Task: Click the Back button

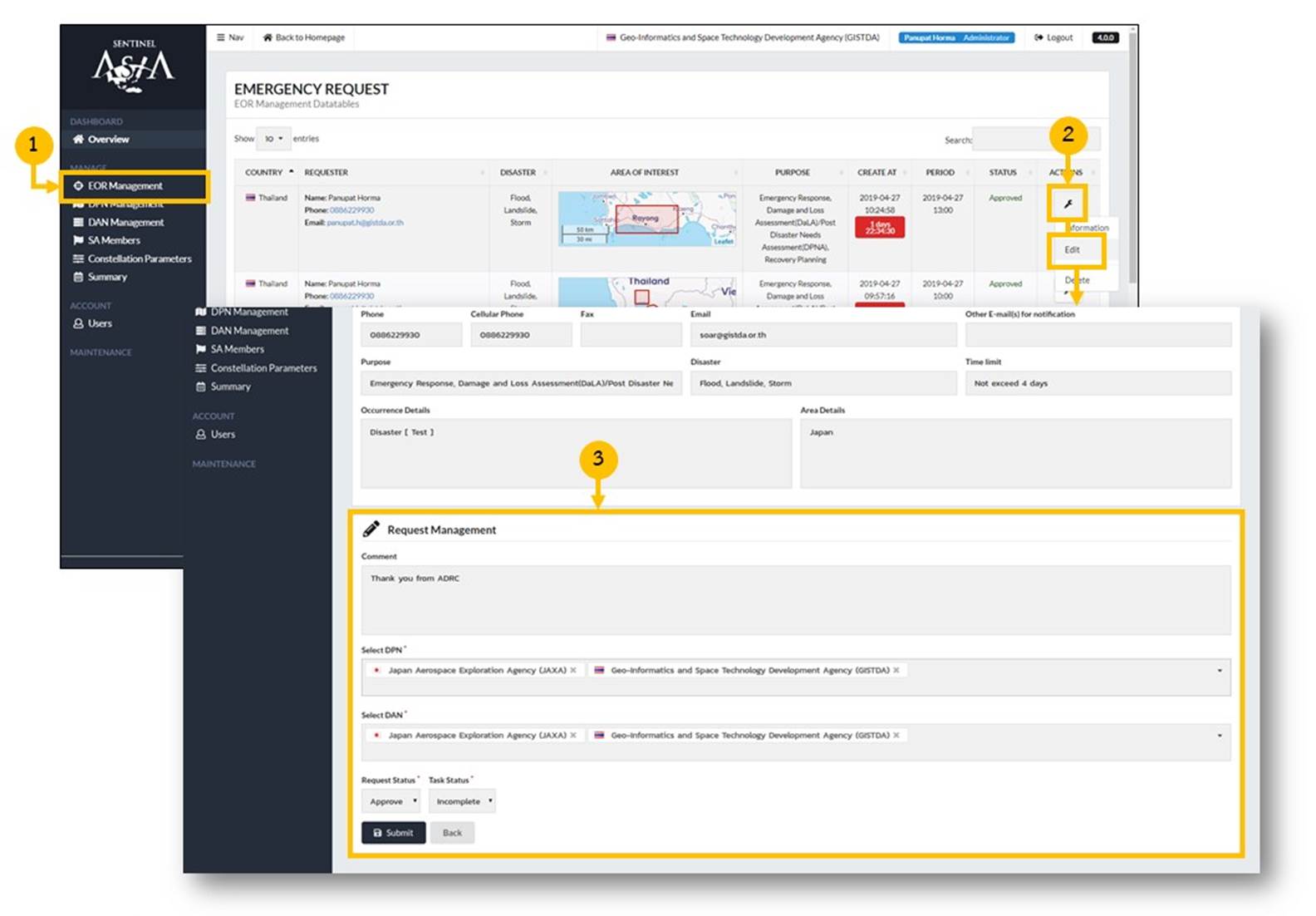Action: coord(452,833)
